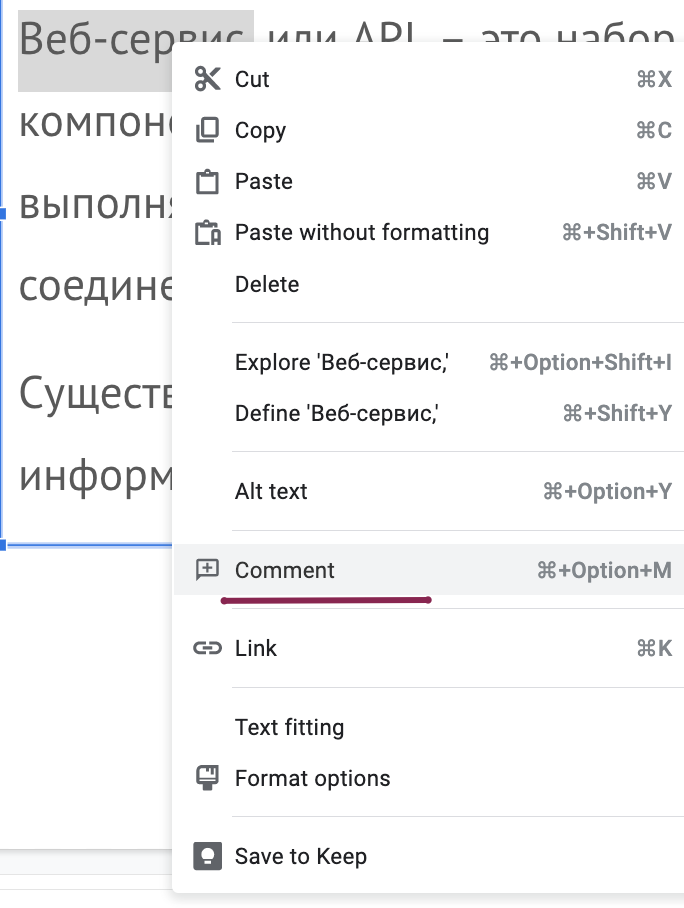Click the bottom-left corner handle of text box

tap(2, 545)
